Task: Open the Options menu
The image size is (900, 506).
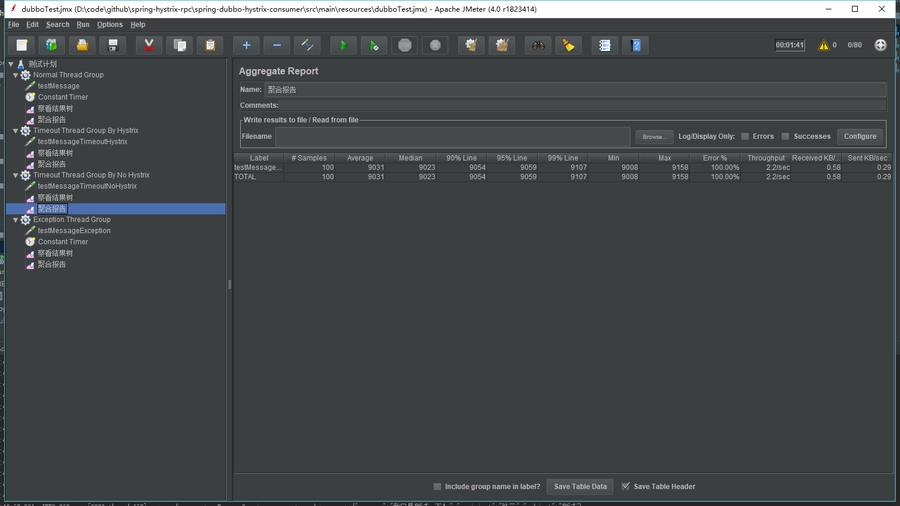Action: point(110,25)
